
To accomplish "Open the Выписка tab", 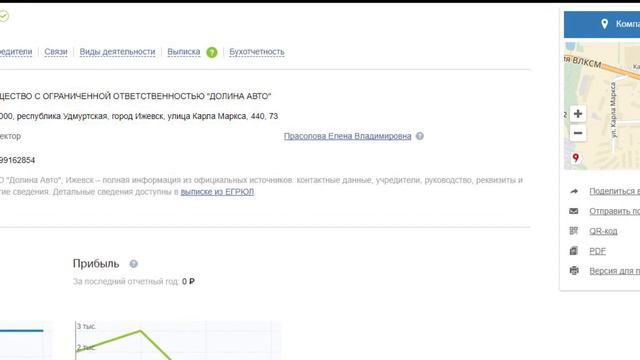I will click(184, 52).
